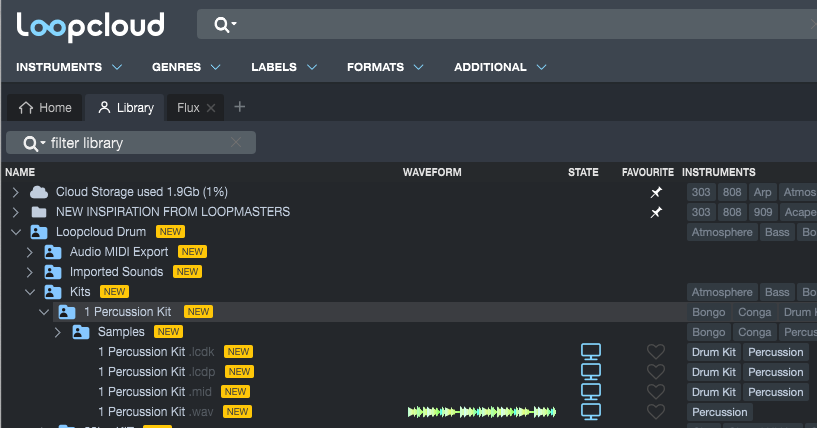Click in the filter library field
The image size is (817, 428).
click(x=131, y=143)
